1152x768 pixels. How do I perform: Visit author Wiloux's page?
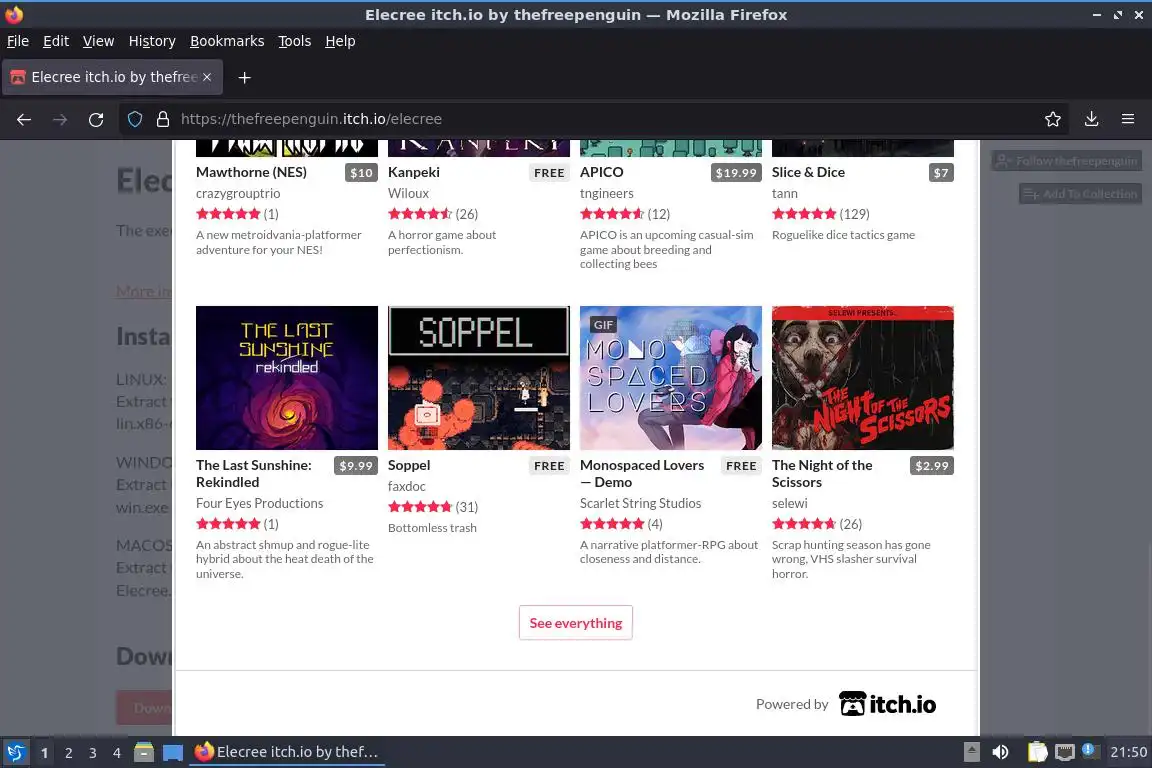tap(408, 193)
